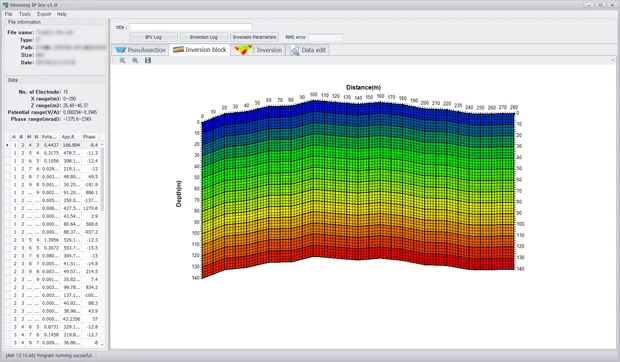Open the Tools menu
This screenshot has height=362, width=620.
[25, 14]
